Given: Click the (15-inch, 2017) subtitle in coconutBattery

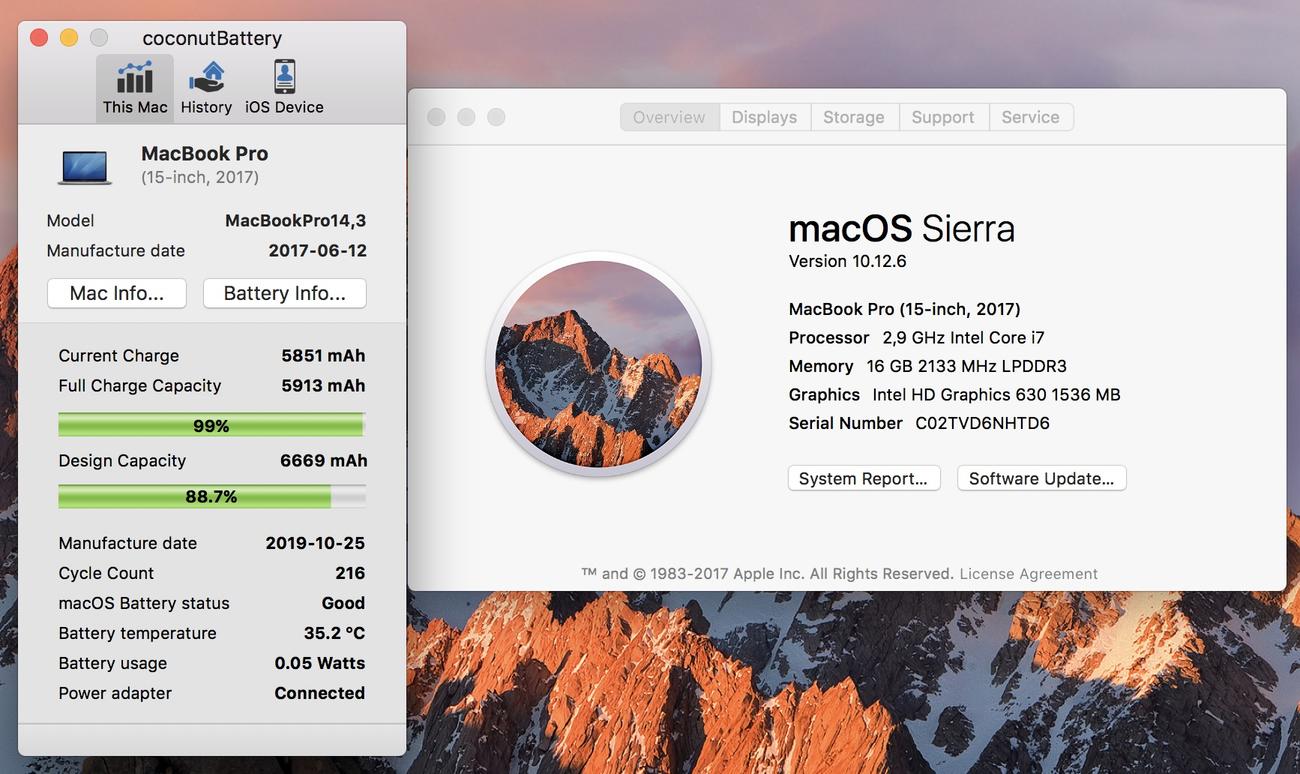Looking at the screenshot, I should tap(200, 177).
